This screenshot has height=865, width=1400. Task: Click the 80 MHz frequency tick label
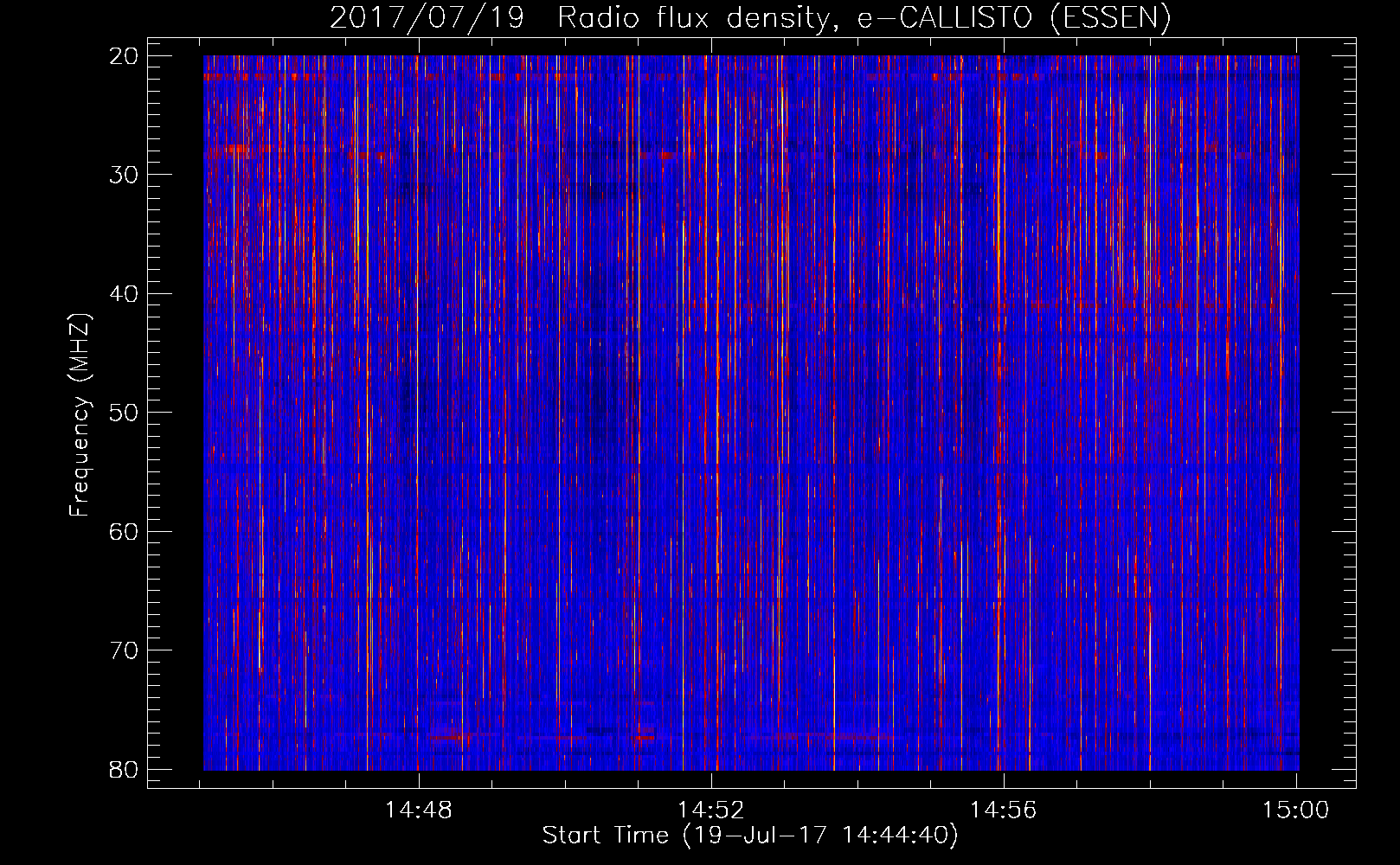124,770
